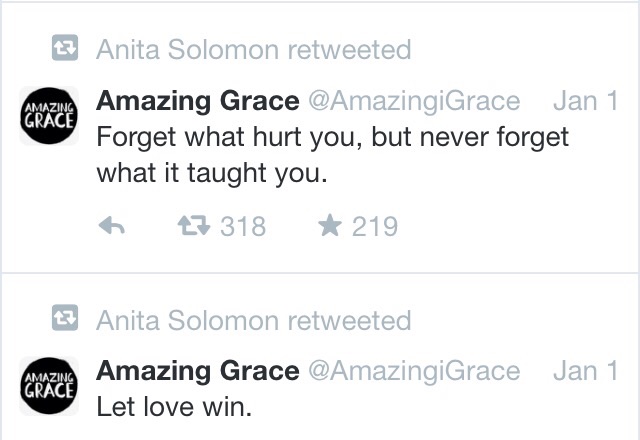
Task: Favorite the tweet with the star icon
Action: [329, 226]
